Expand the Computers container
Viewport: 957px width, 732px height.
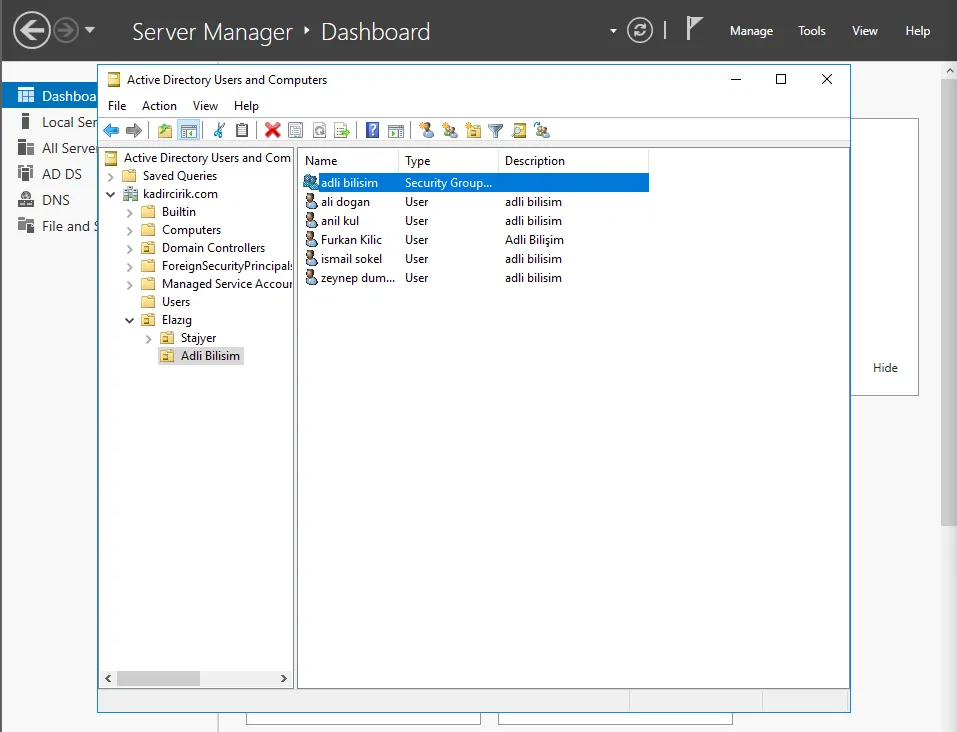(x=129, y=231)
